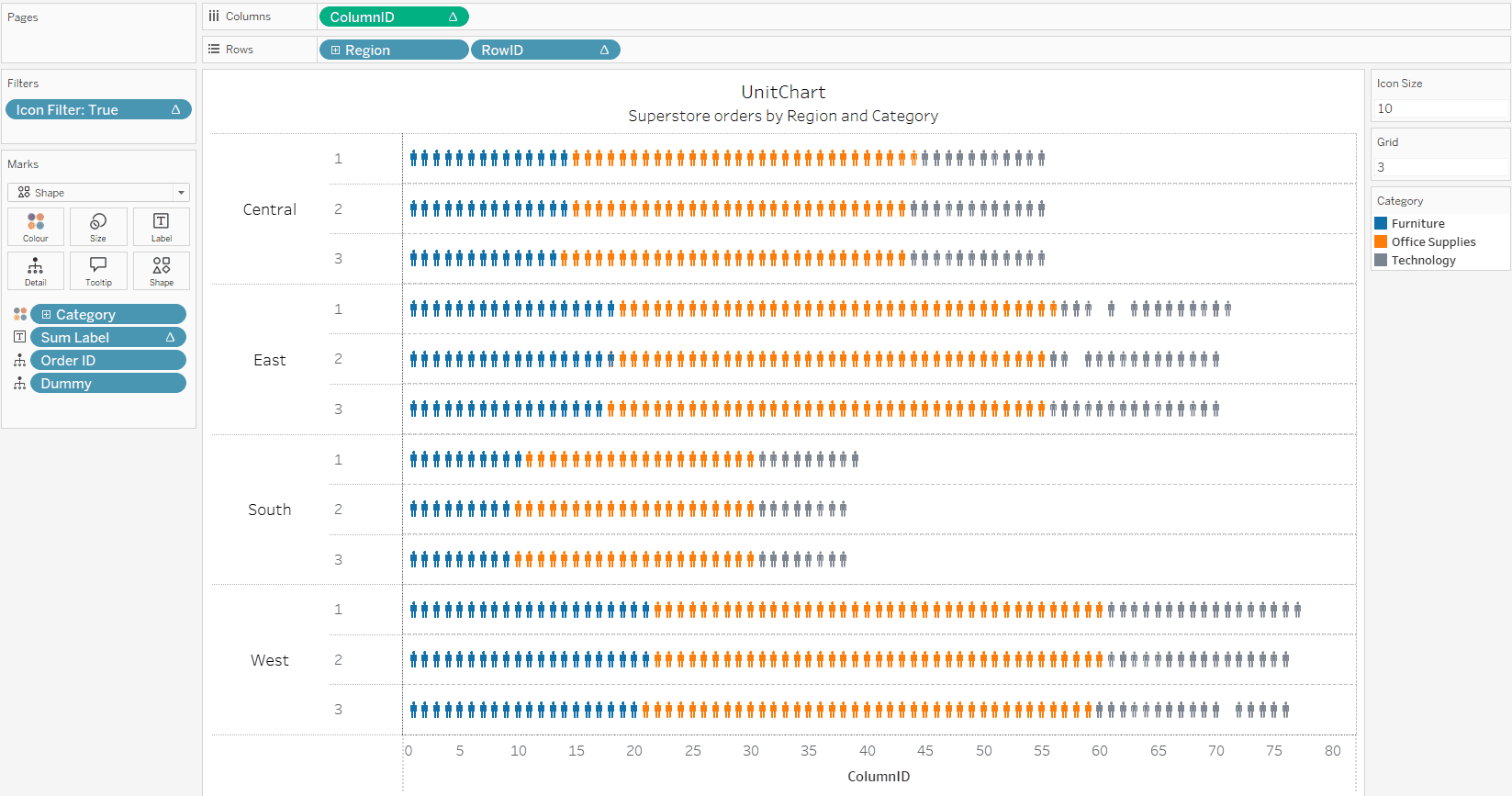This screenshot has width=1512, height=796.
Task: Select the ColumnID pill on Columns shelf
Action: (x=394, y=17)
